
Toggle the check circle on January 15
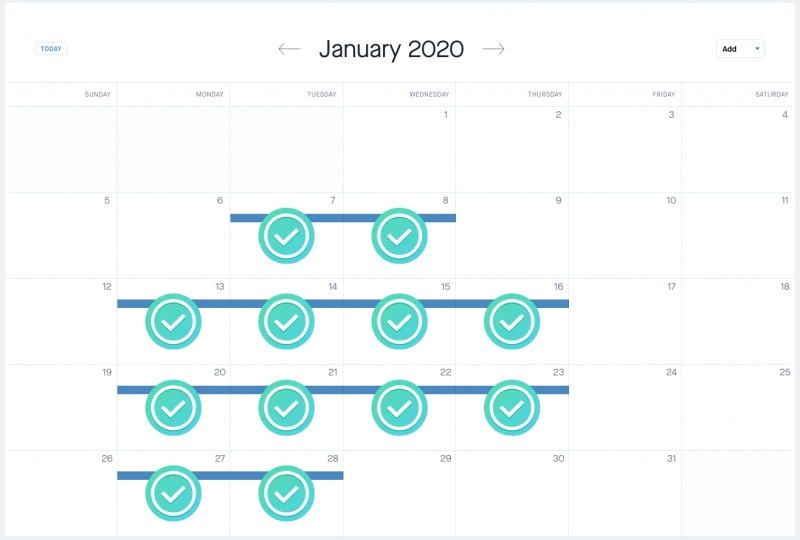pyautogui.click(x=399, y=322)
